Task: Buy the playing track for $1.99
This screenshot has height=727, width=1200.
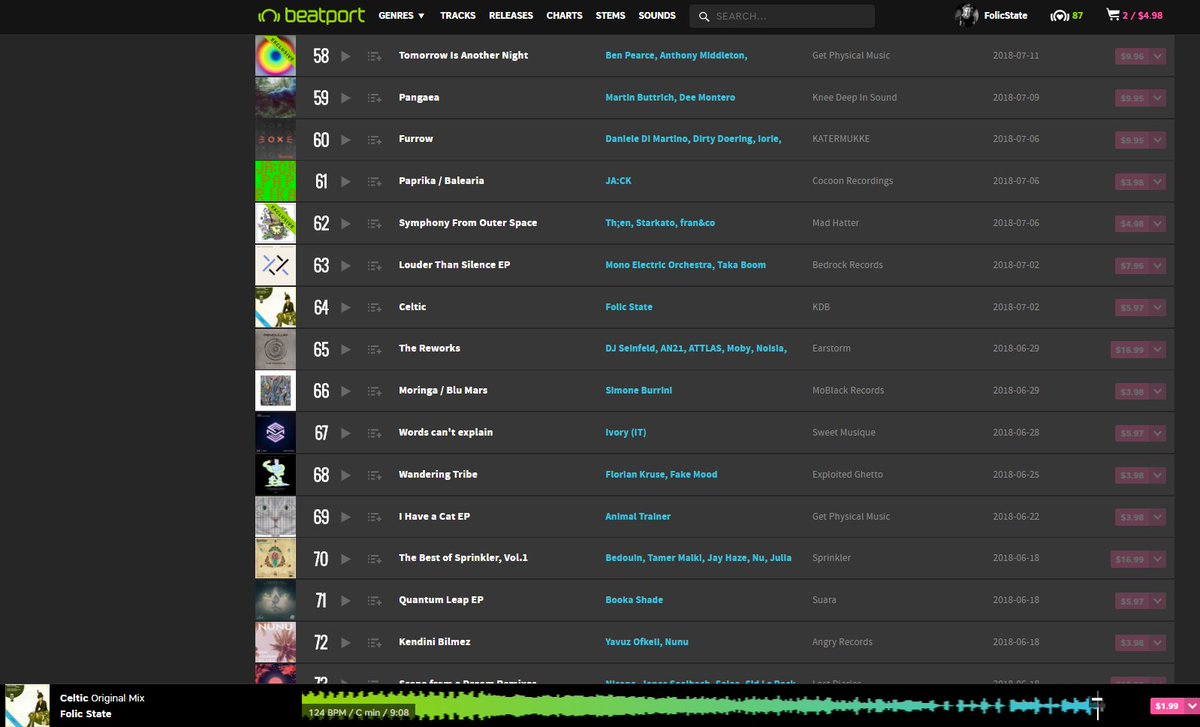Action: point(1167,706)
